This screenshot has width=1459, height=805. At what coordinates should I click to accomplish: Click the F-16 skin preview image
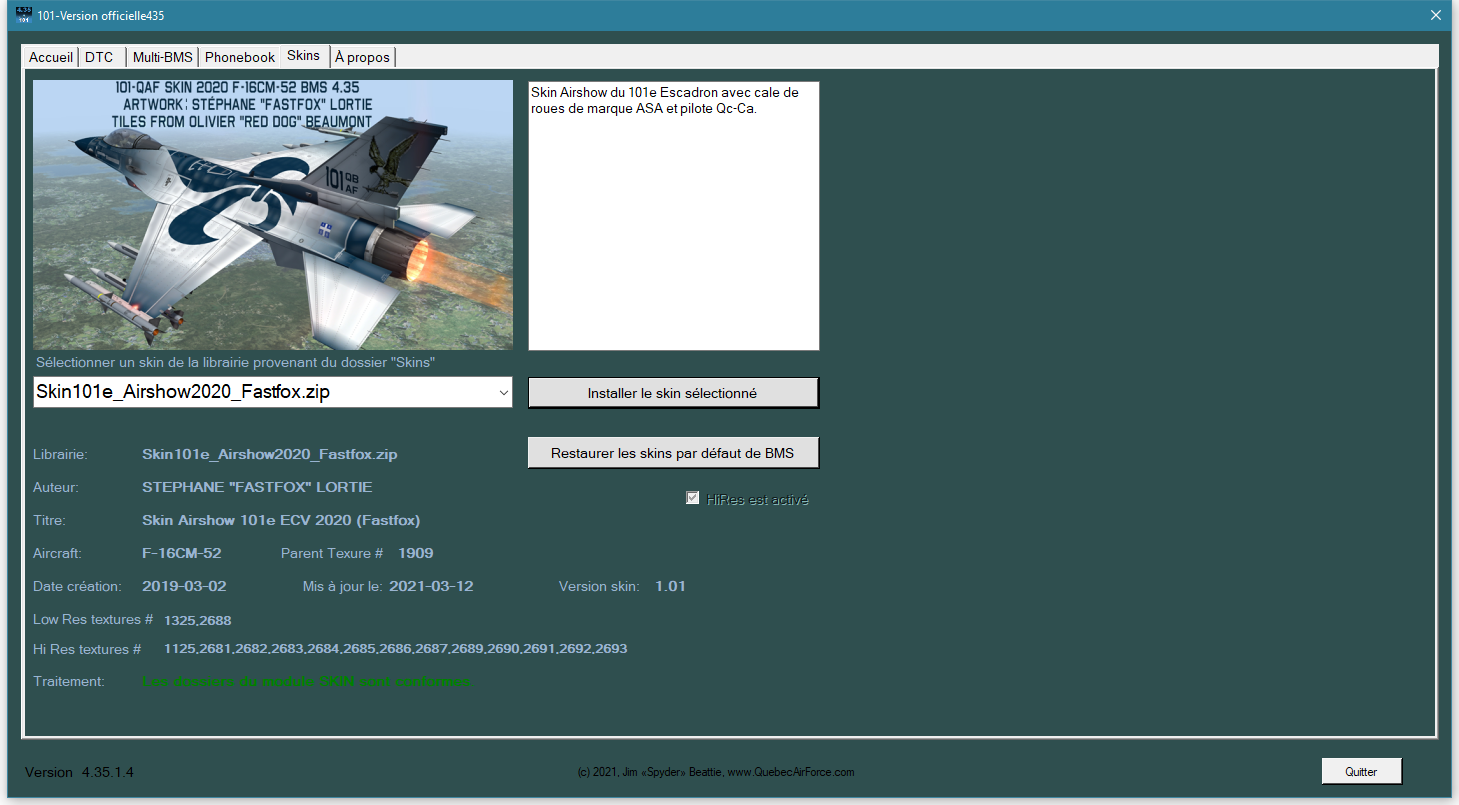click(x=272, y=215)
